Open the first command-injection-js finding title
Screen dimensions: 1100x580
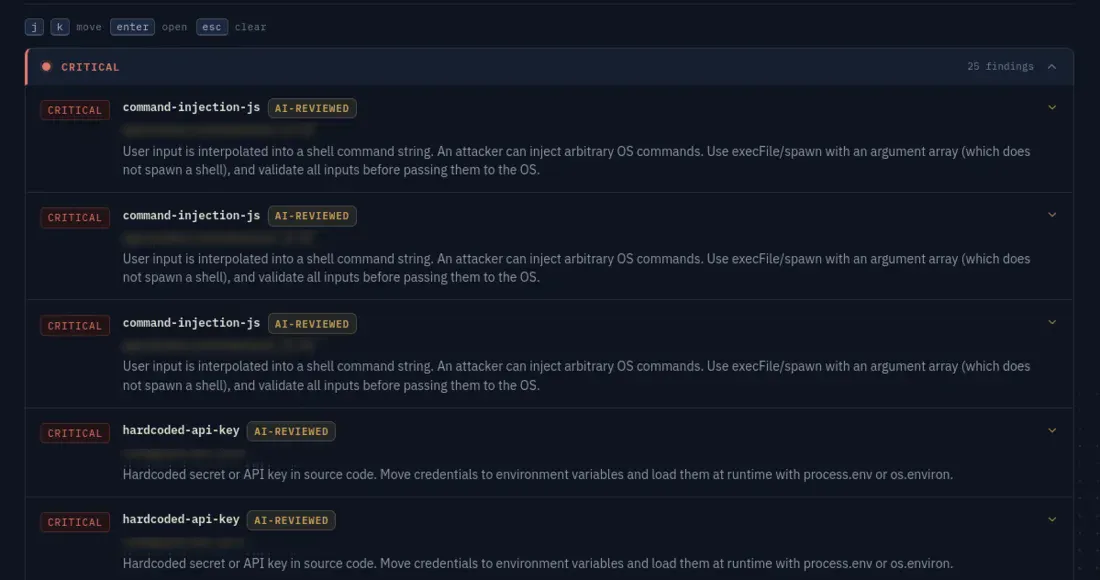tap(192, 107)
